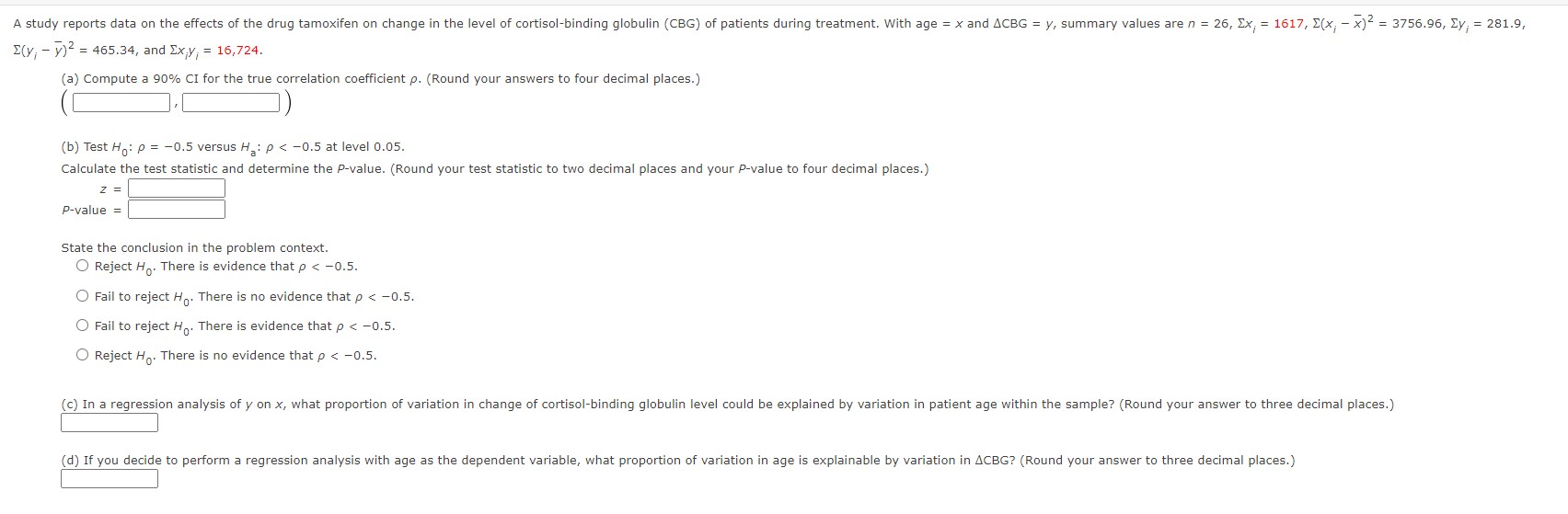
Task: Click the part (b) hypothesis test statement
Action: (x=233, y=147)
